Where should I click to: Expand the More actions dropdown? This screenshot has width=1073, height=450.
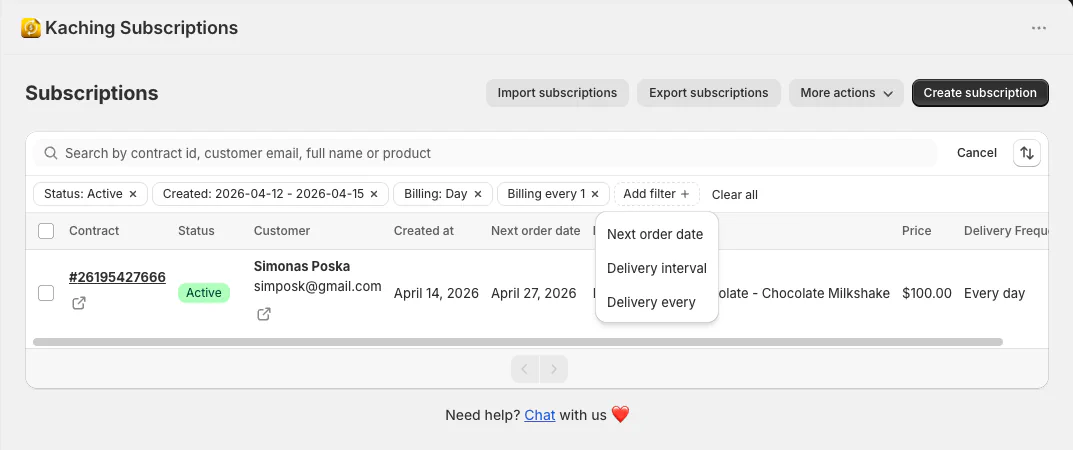pyautogui.click(x=846, y=93)
